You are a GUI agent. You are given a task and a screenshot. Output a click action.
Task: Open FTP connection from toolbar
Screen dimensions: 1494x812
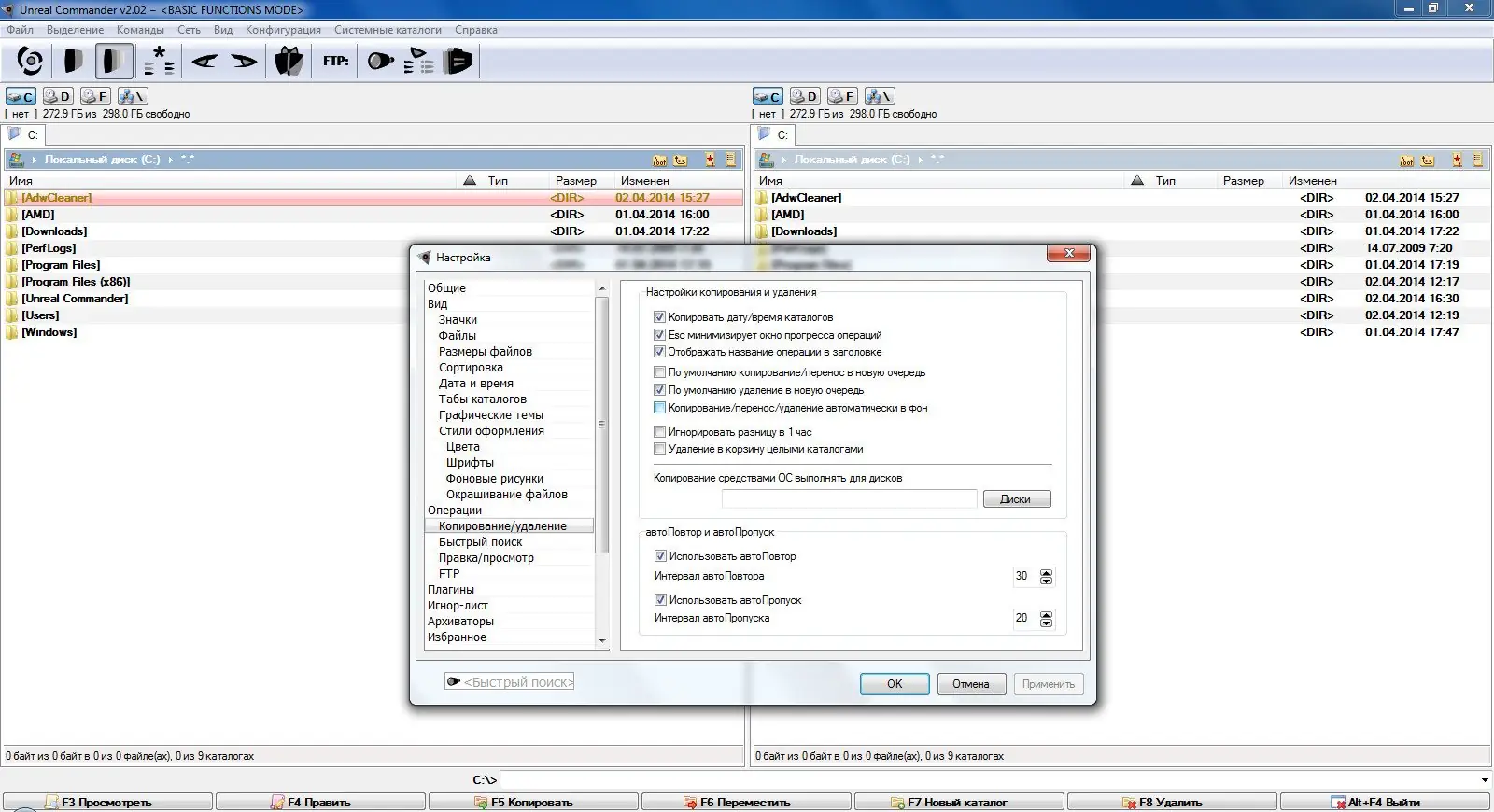coord(336,62)
